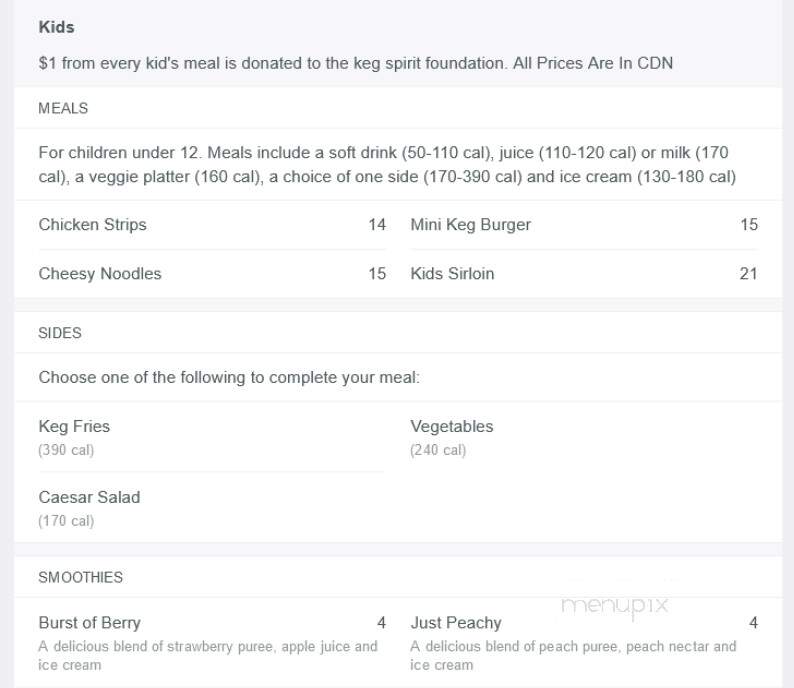Click the Chicken Strips price 14
This screenshot has height=688, width=794.
click(377, 224)
